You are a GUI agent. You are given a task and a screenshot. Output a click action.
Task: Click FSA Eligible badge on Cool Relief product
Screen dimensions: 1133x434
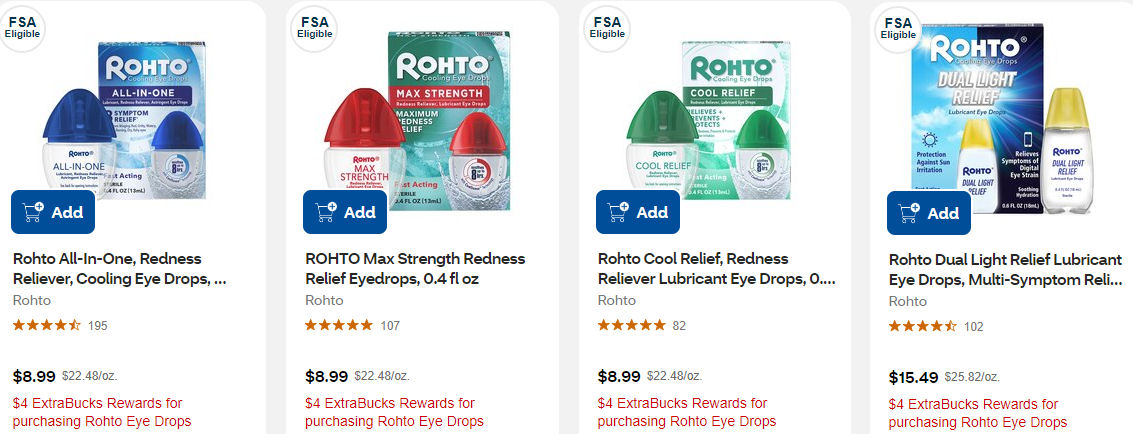(607, 26)
